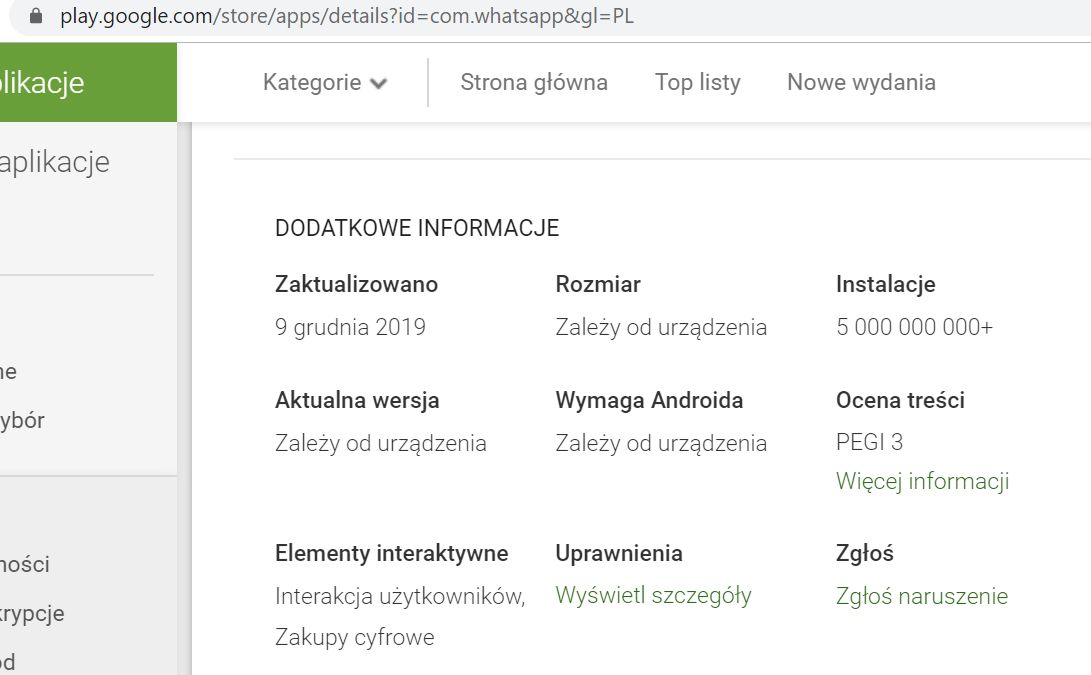Open the Nowe wydania section
Screen dimensions: 1091x675
(860, 82)
